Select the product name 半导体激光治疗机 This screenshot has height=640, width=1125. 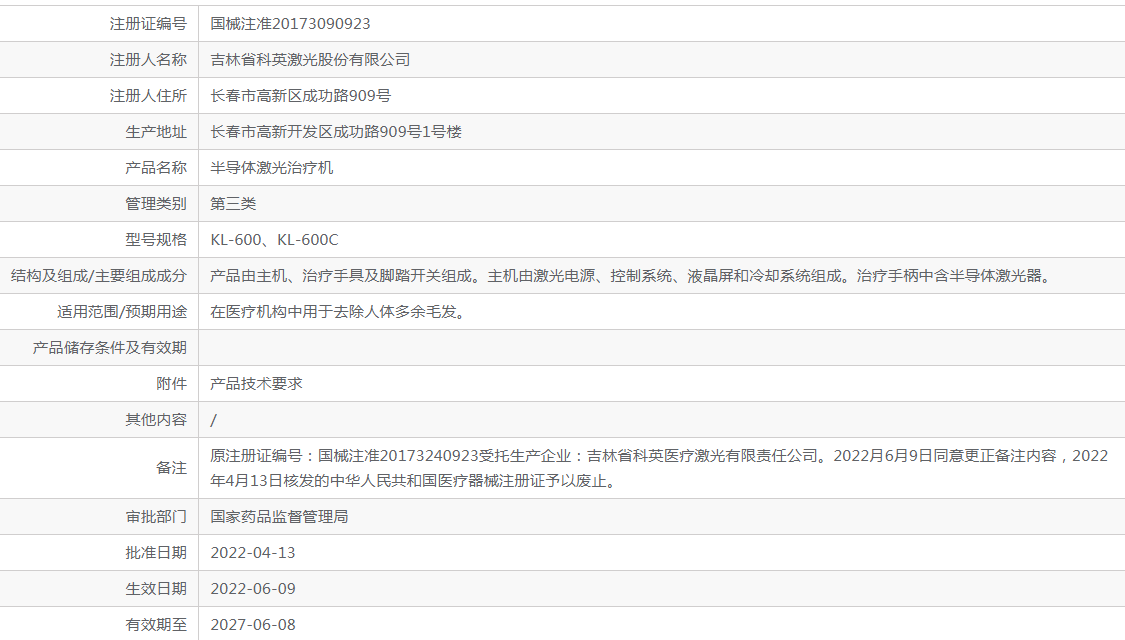coord(272,168)
